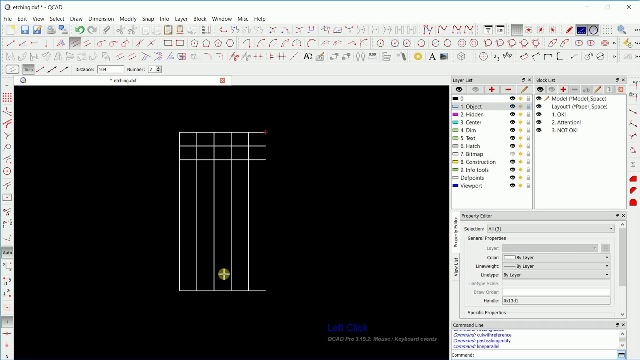This screenshot has width=640, height=360.
Task: Click the Cut scissors icon
Action: 120,30
